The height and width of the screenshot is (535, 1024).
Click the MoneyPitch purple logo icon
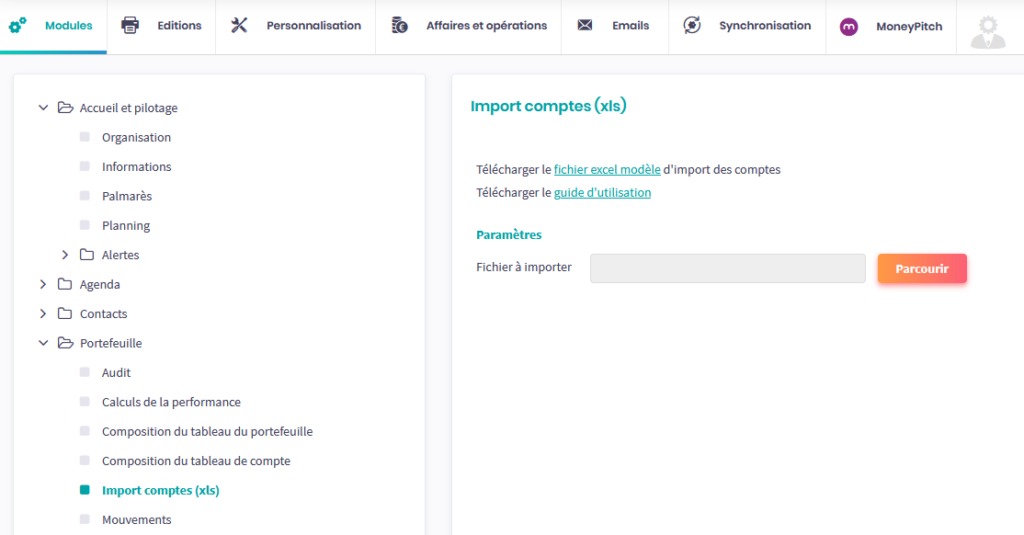849,27
